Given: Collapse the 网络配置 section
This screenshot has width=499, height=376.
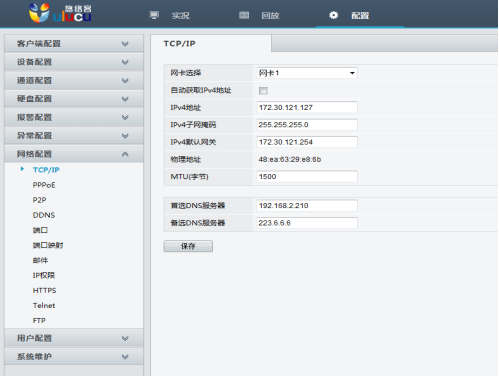Looking at the screenshot, I should coord(74,154).
